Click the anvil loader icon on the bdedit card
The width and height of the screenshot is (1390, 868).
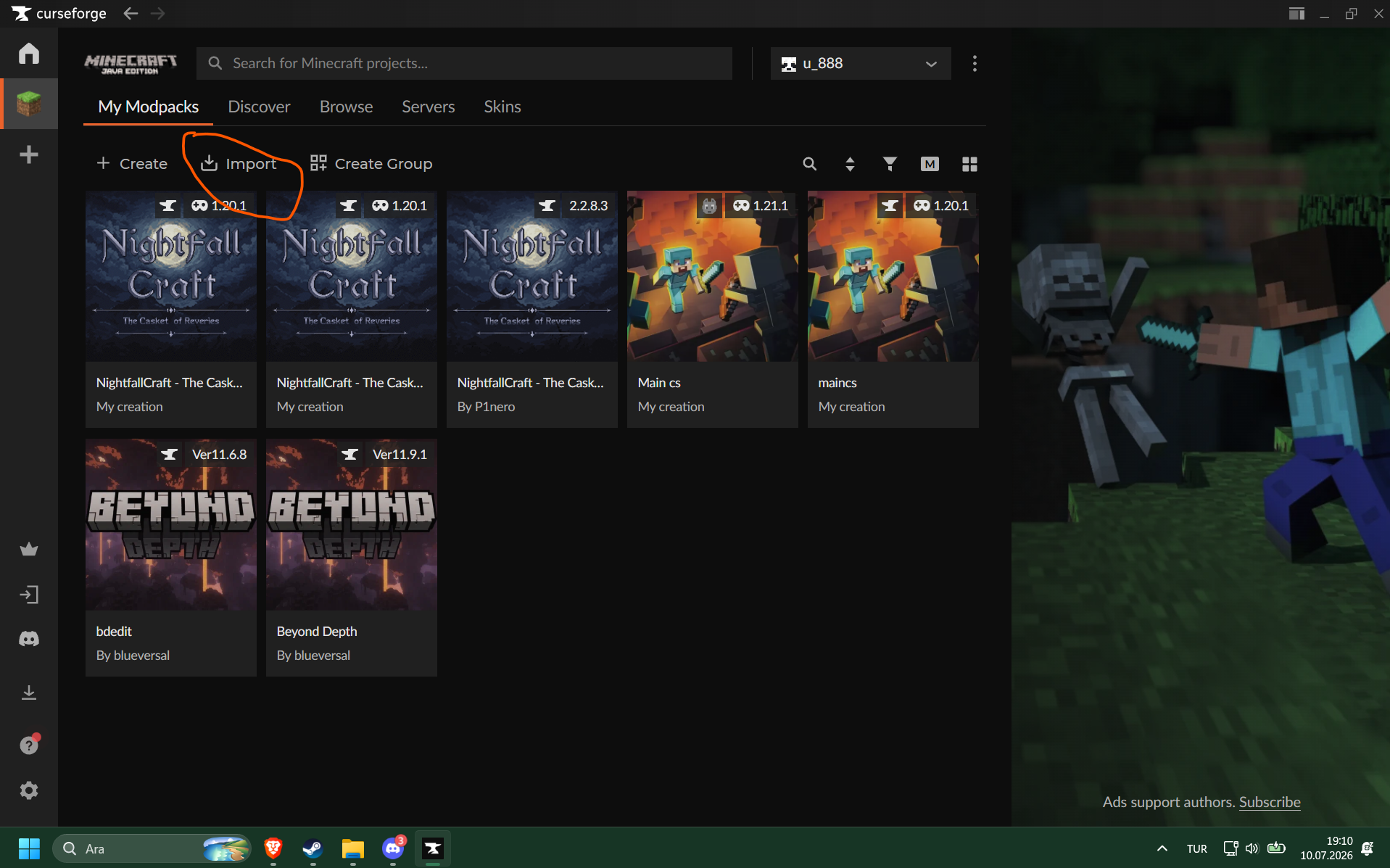(169, 454)
